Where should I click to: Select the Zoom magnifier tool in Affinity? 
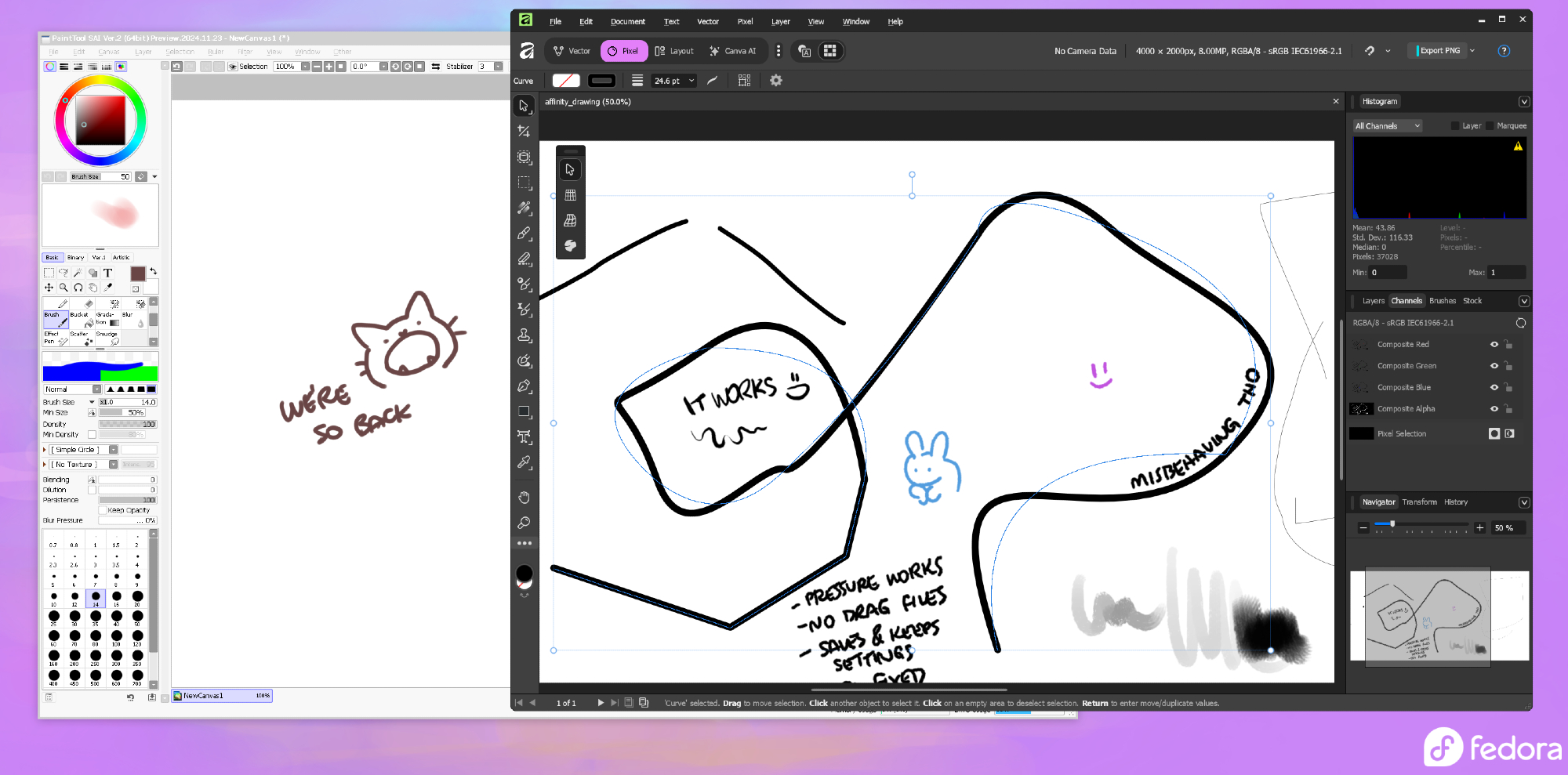coord(524,523)
